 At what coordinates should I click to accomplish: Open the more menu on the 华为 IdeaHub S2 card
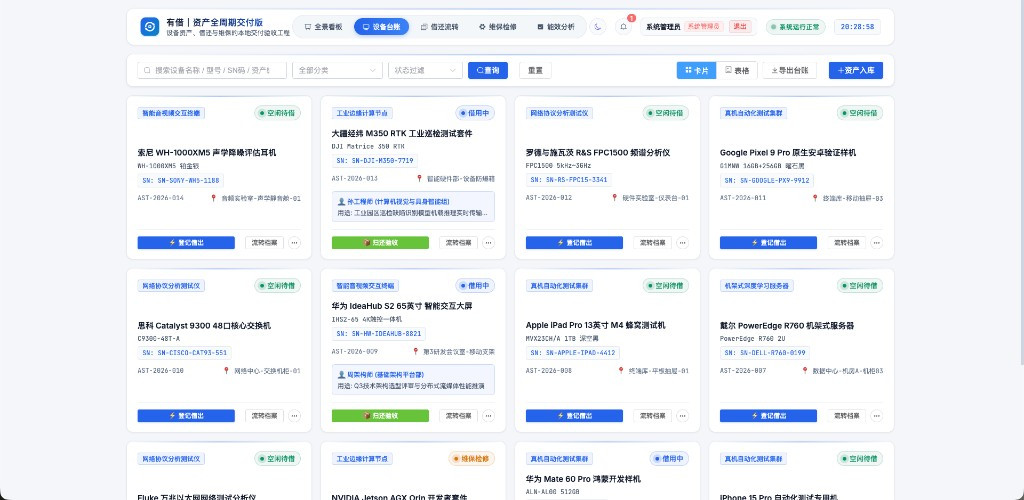point(488,415)
